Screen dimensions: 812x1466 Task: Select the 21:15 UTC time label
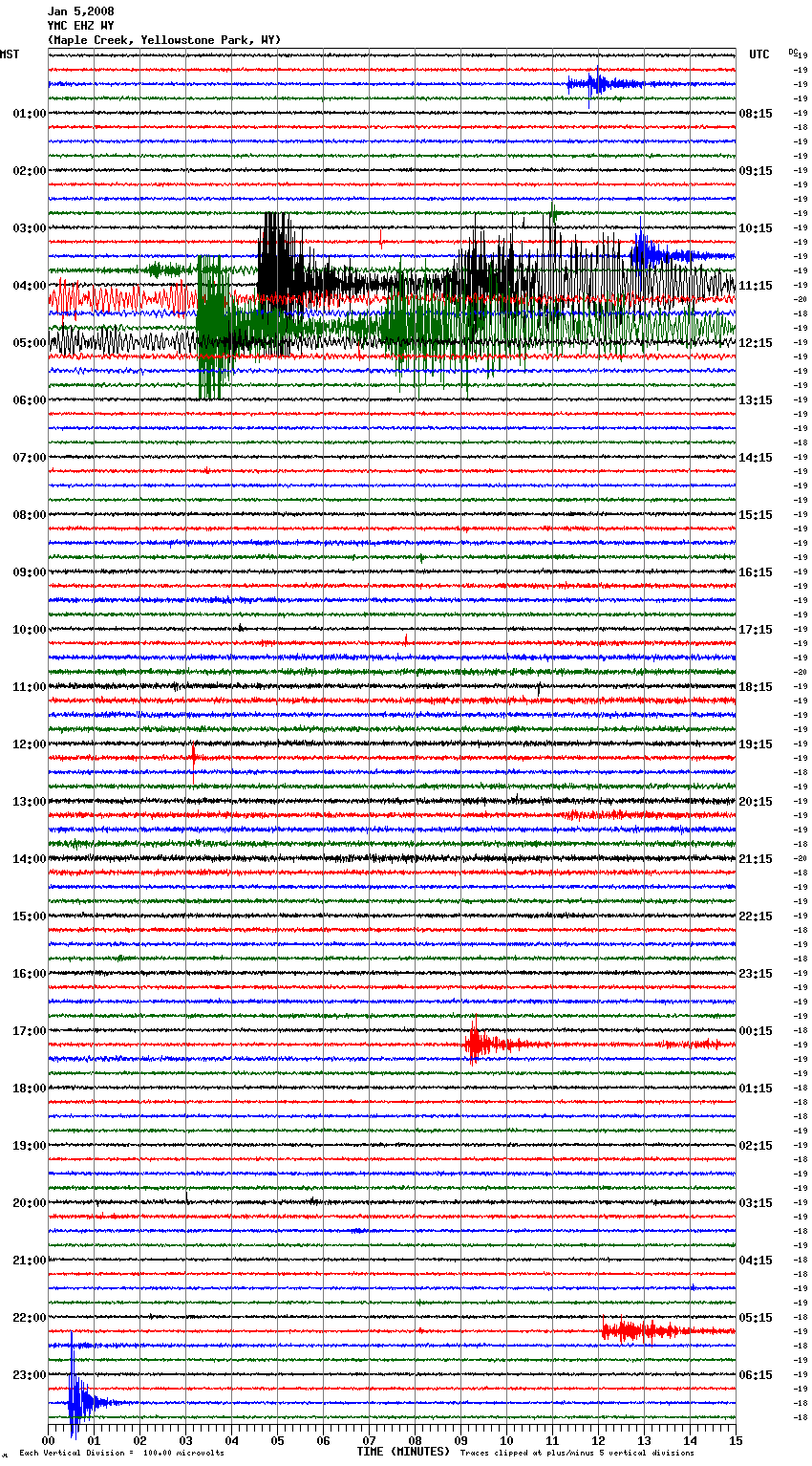click(756, 859)
